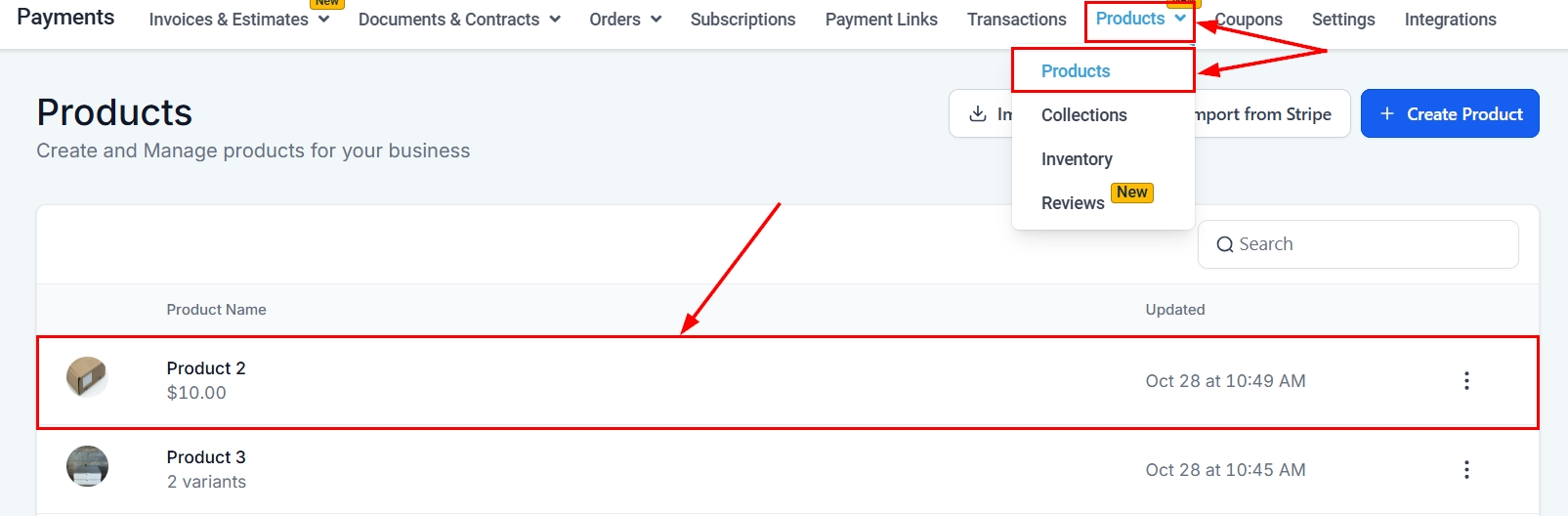Expand the Orders dropdown menu
Viewport: 1568px width, 516px height.
click(656, 20)
